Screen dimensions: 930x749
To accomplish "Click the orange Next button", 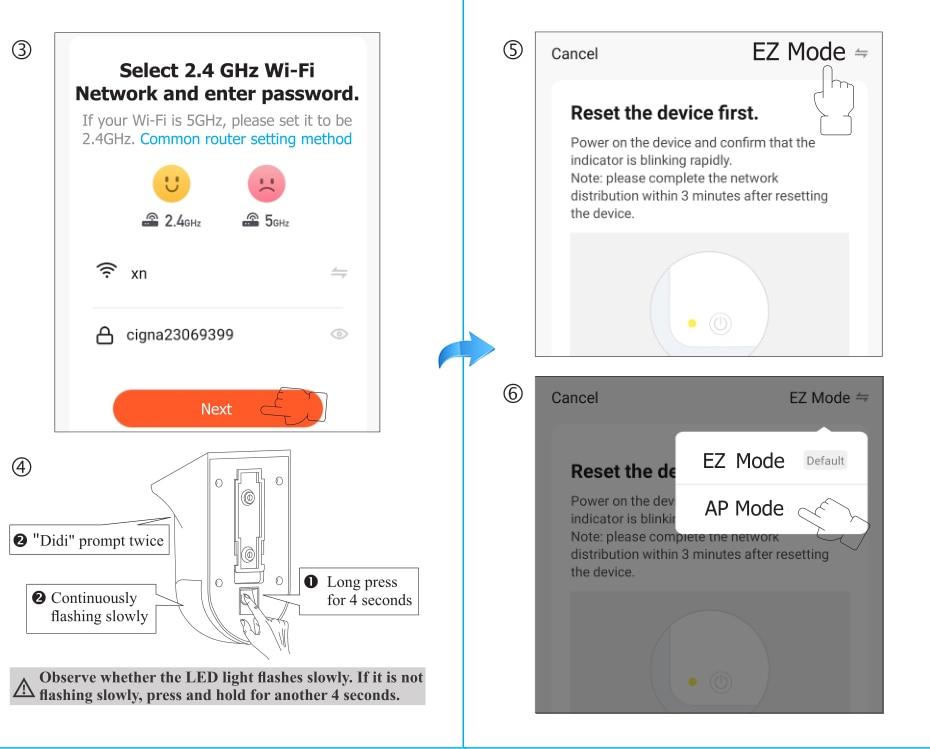I will point(218,409).
